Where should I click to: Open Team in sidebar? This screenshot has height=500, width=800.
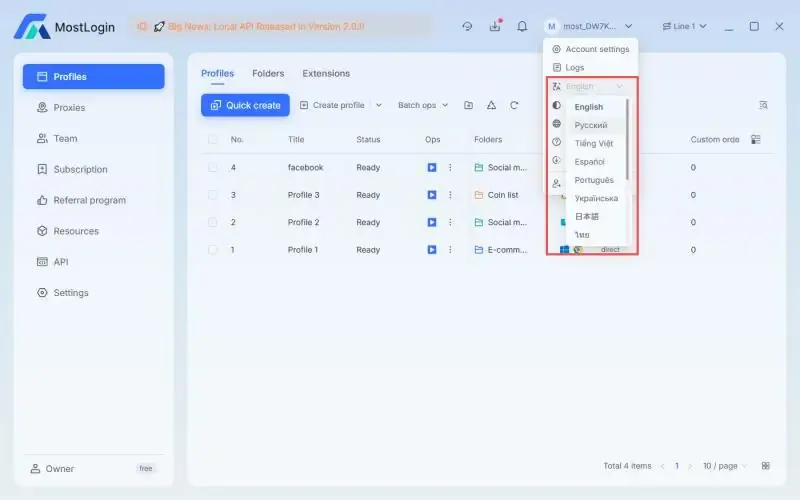(x=93, y=138)
